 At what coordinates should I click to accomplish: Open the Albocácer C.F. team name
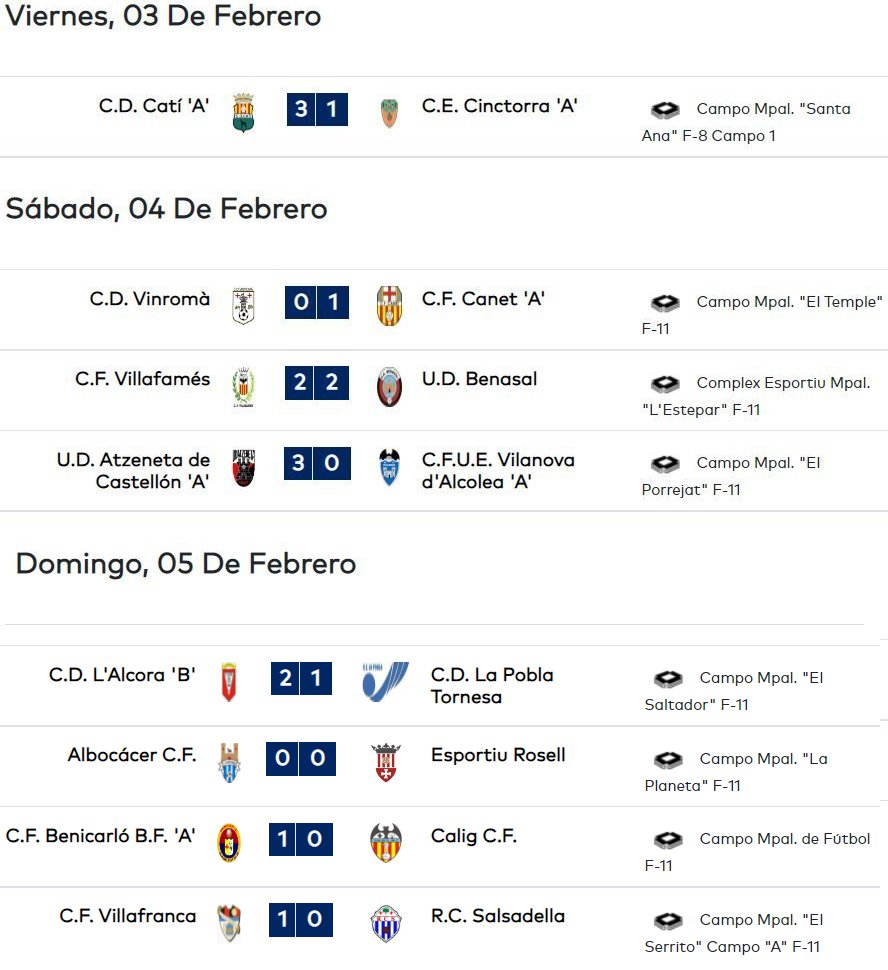click(x=132, y=755)
